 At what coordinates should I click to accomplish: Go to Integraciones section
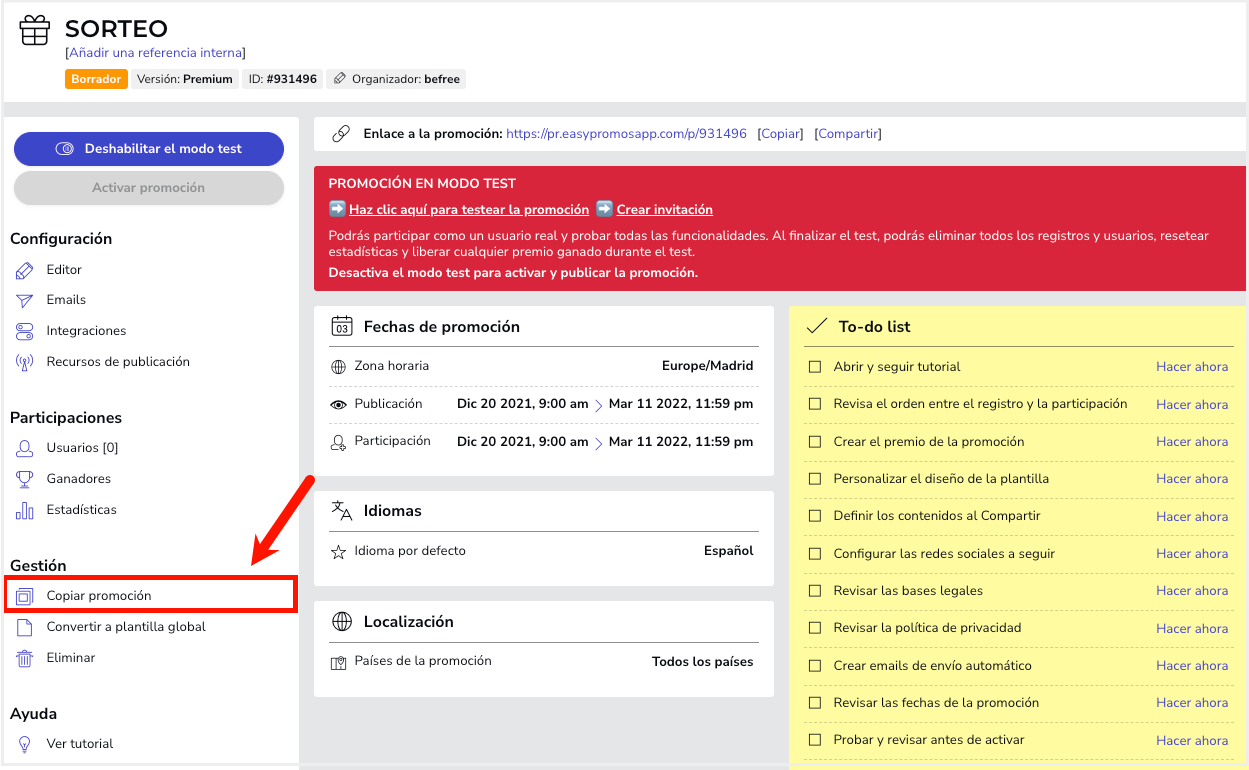86,331
